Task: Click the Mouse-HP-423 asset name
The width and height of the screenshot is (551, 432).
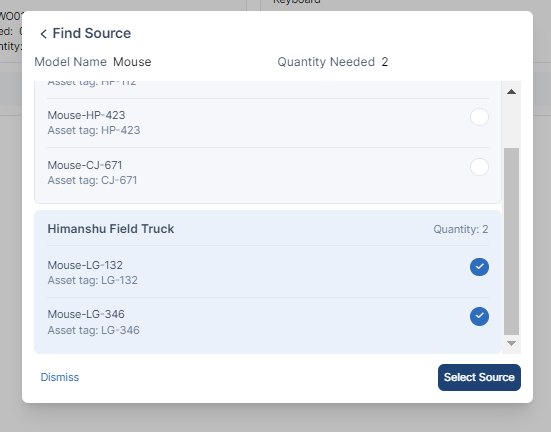Action: click(86, 115)
